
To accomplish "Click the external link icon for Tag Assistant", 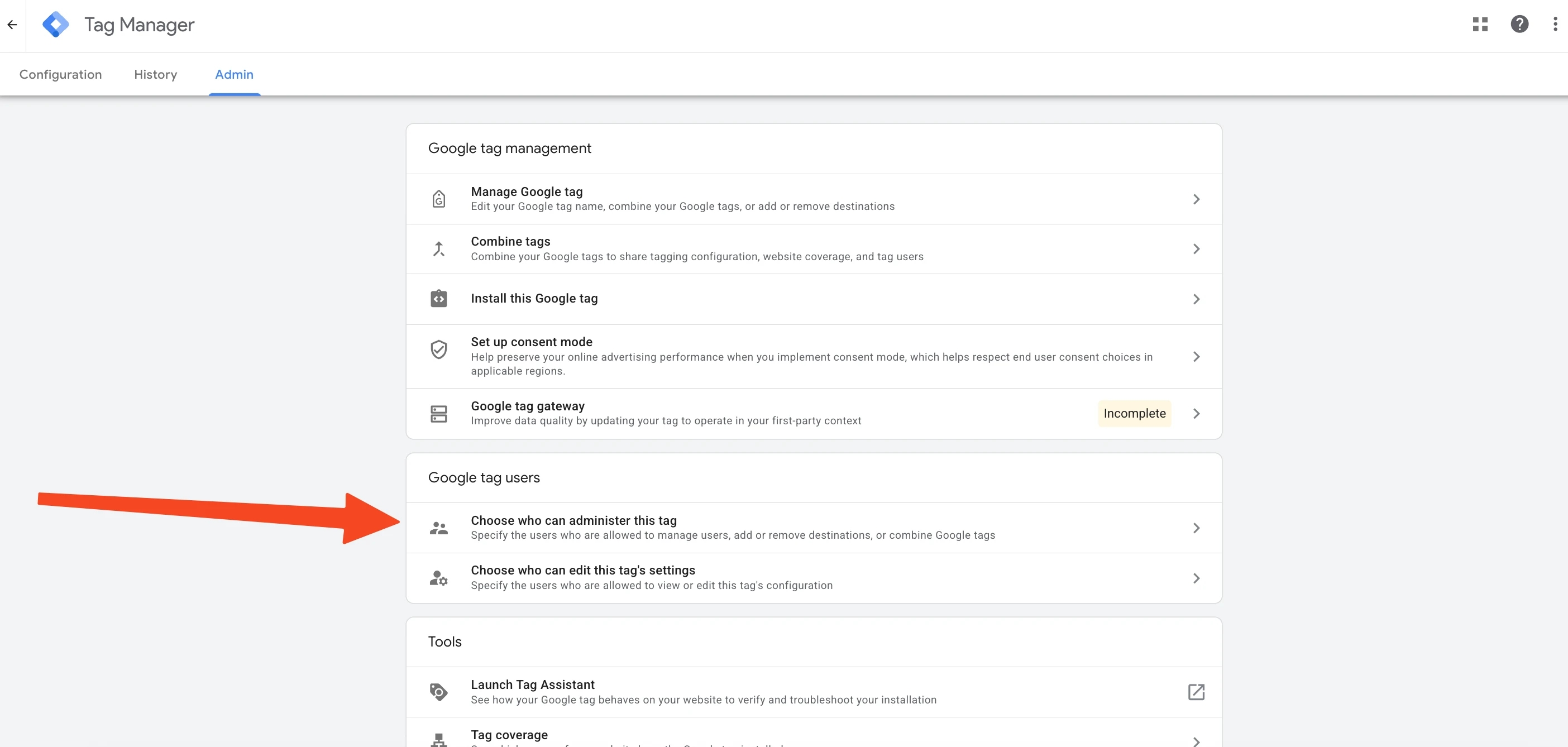I will [1196, 692].
